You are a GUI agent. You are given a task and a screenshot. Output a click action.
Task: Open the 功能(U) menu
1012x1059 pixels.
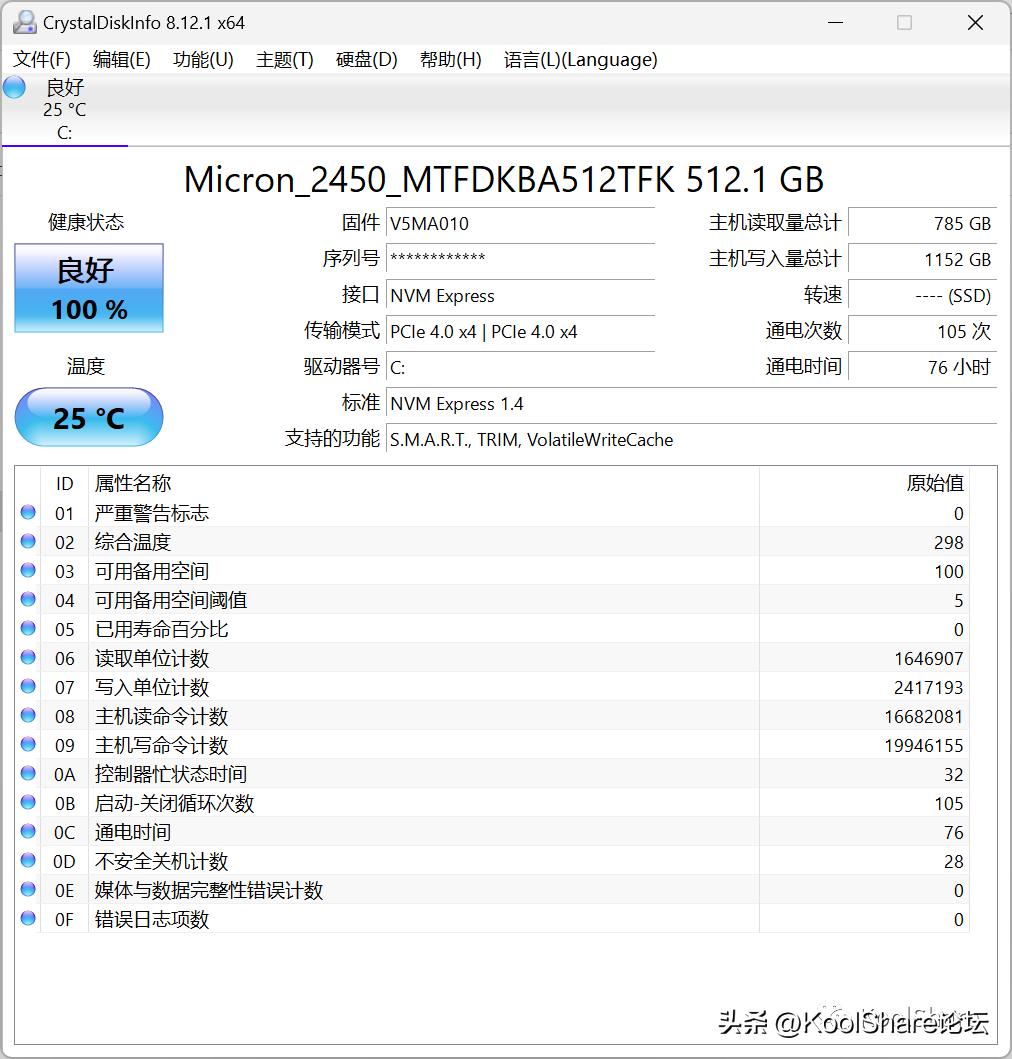(203, 60)
